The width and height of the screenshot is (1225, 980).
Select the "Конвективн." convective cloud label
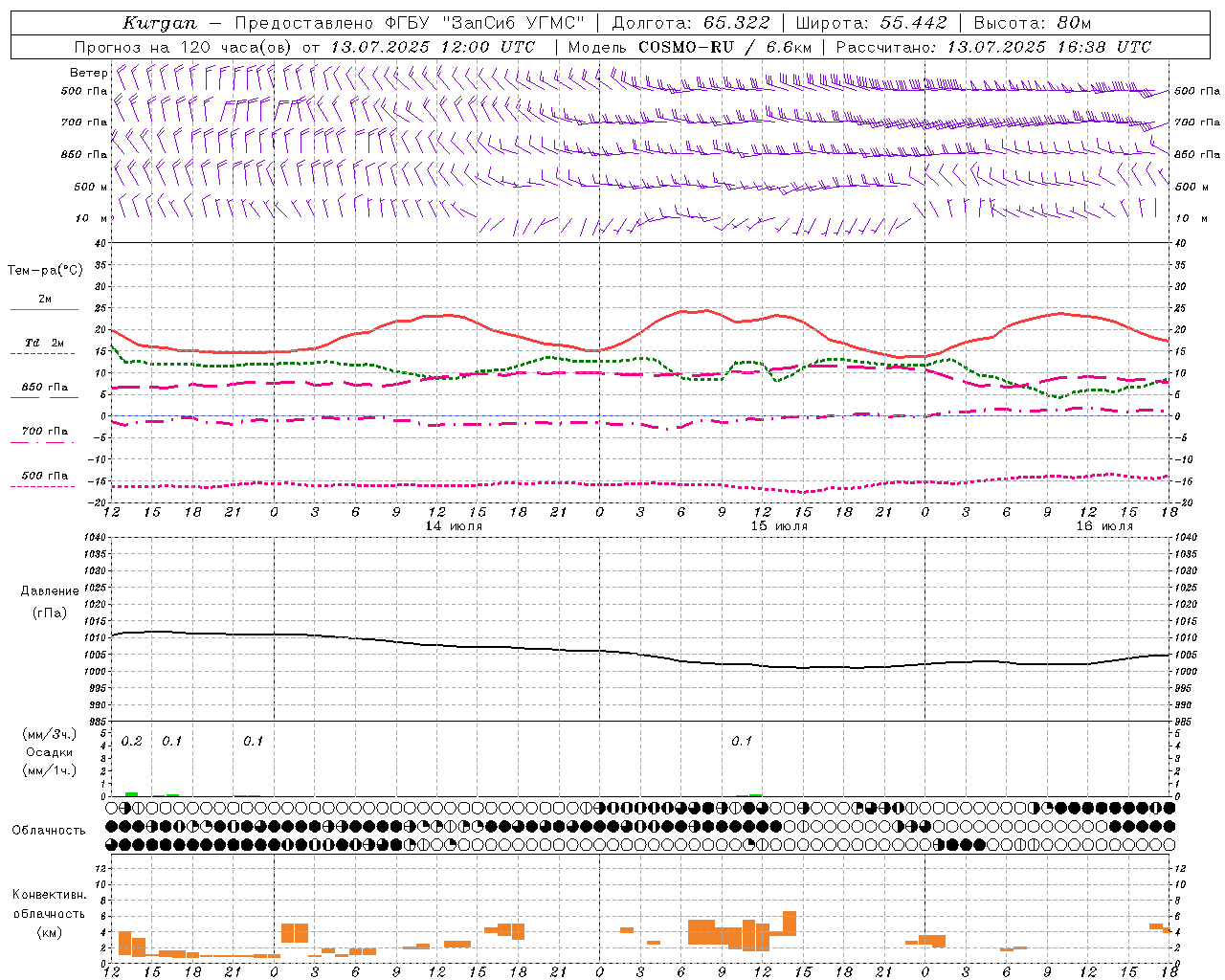point(50,895)
